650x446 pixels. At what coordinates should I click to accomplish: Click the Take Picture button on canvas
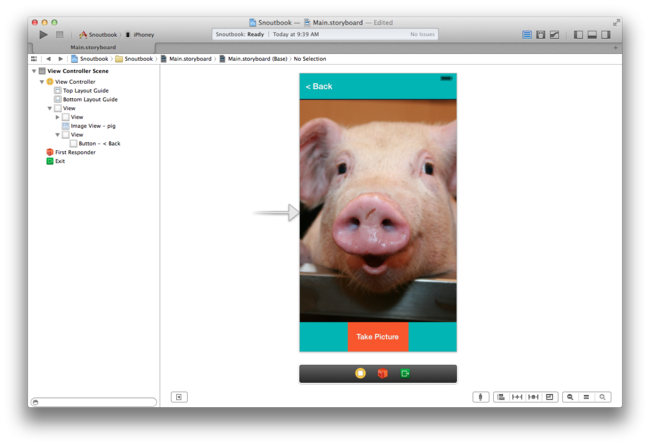(x=377, y=337)
